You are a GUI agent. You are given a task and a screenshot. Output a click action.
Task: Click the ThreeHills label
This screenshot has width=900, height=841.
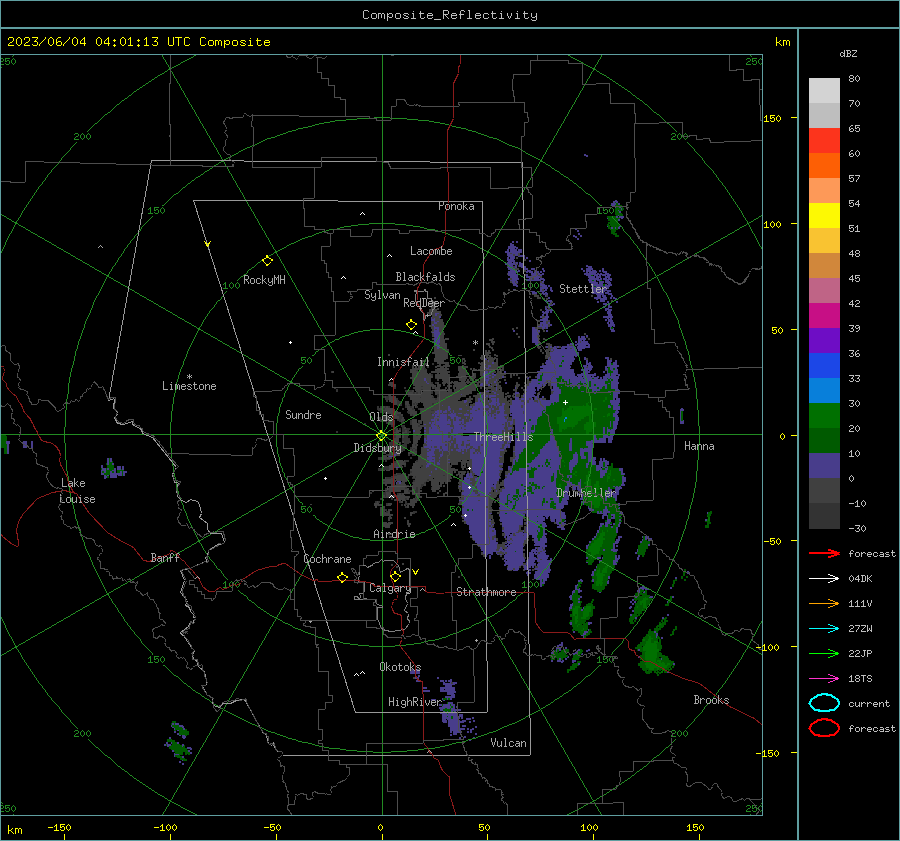(503, 437)
